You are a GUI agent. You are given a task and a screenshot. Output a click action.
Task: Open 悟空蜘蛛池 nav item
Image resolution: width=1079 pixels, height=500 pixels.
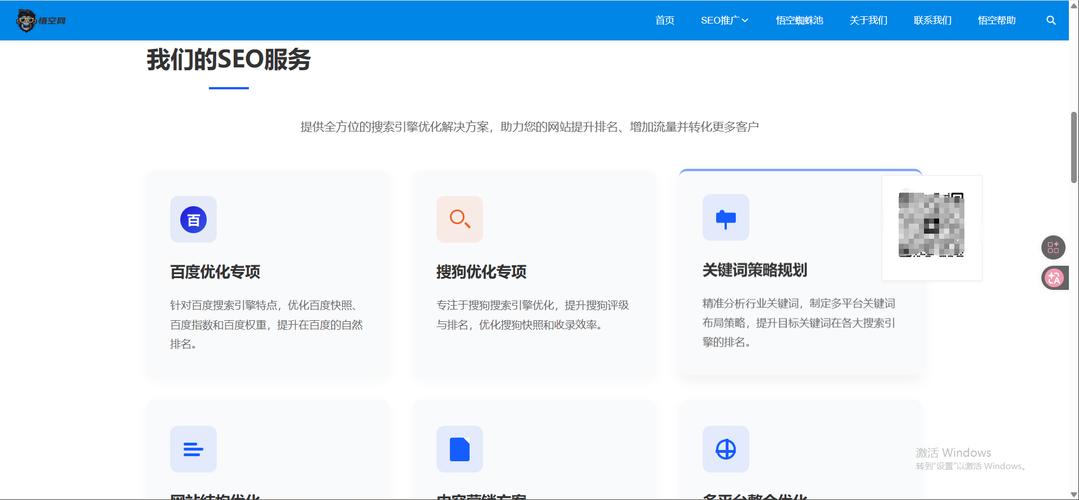[x=799, y=21]
